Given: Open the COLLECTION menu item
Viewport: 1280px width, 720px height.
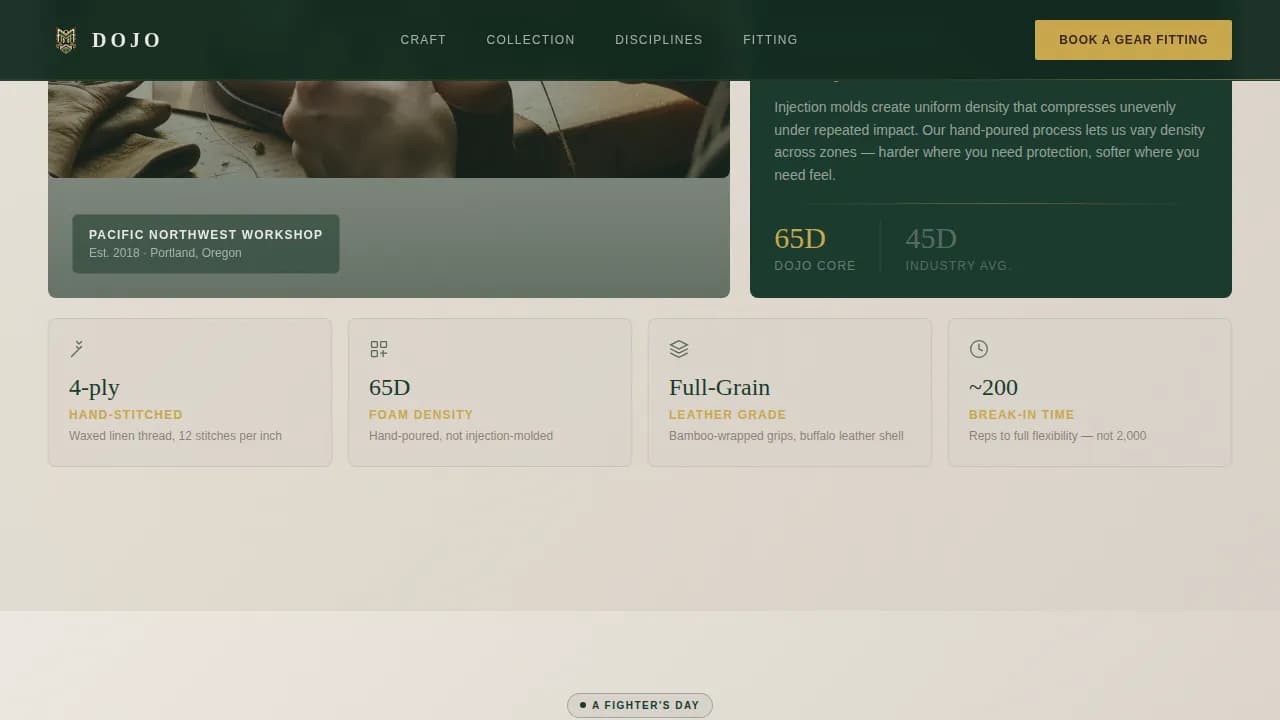Looking at the screenshot, I should 530,40.
